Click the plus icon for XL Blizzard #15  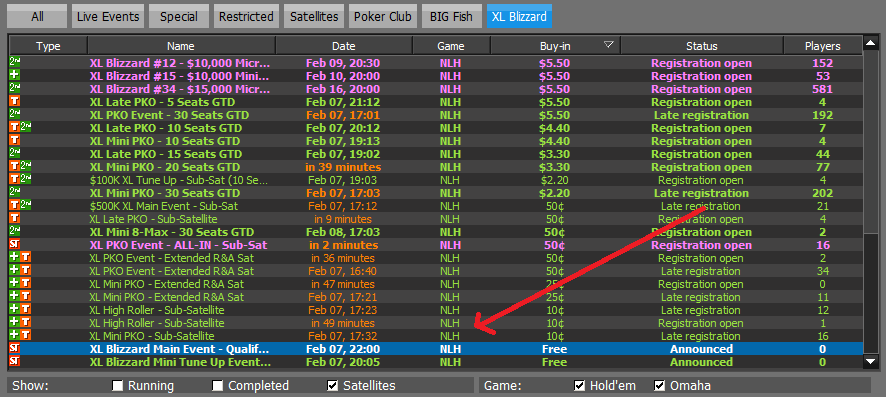coord(15,76)
